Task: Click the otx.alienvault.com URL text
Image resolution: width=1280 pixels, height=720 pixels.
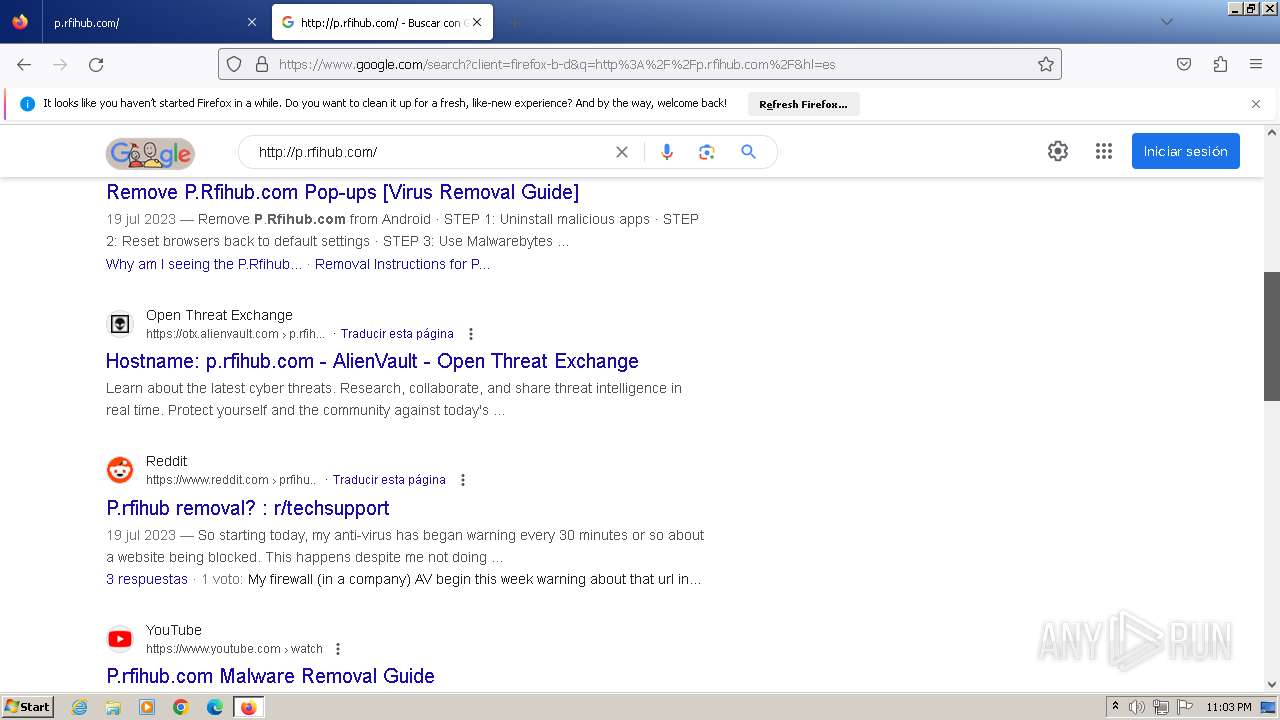Action: click(235, 334)
